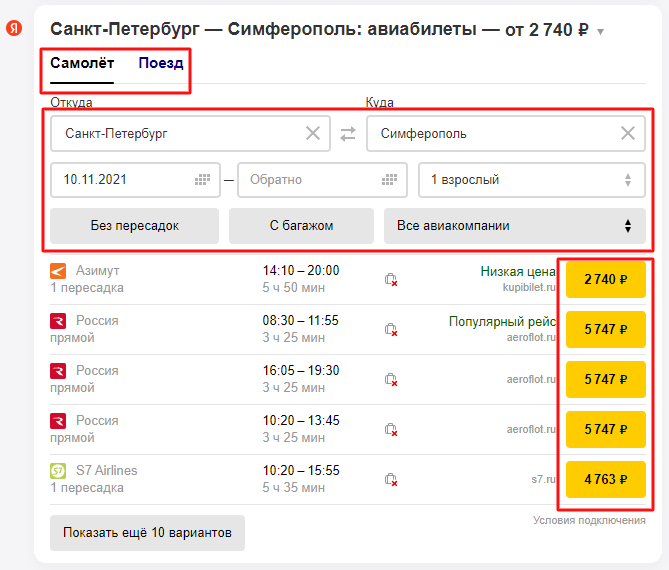Show 10 more flight options

click(147, 532)
